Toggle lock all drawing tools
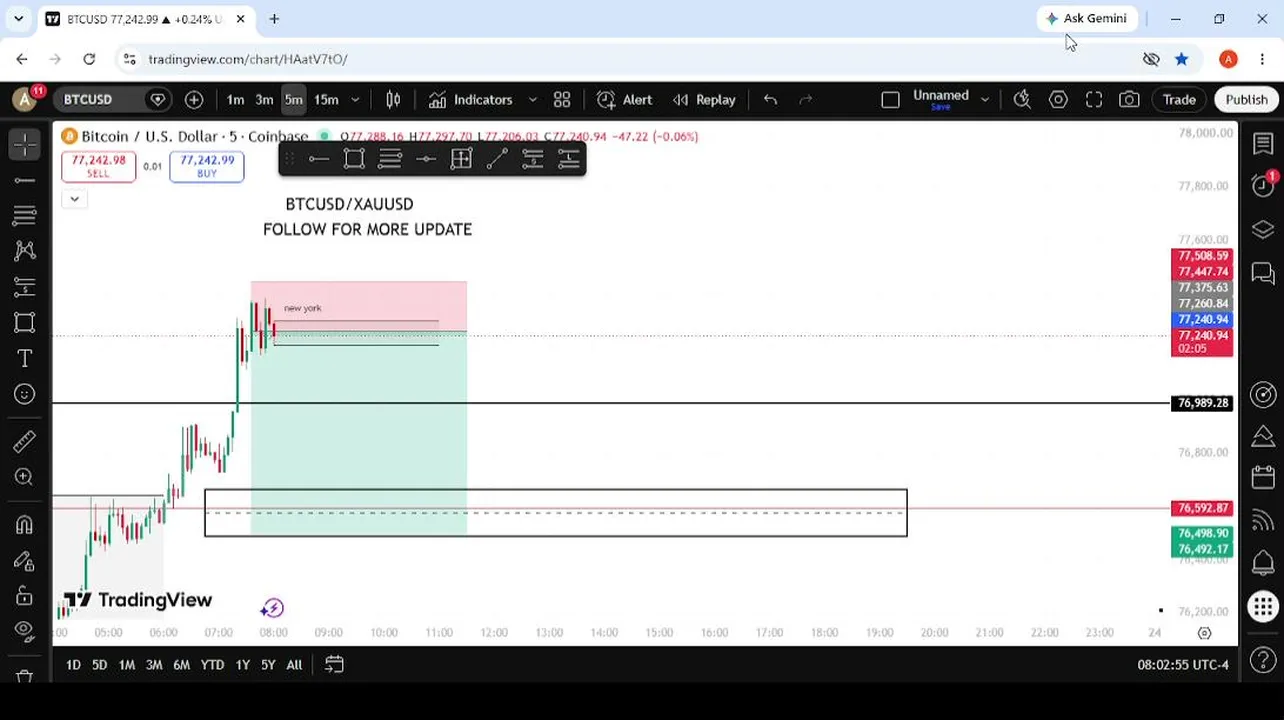This screenshot has width=1284, height=720. [25, 596]
